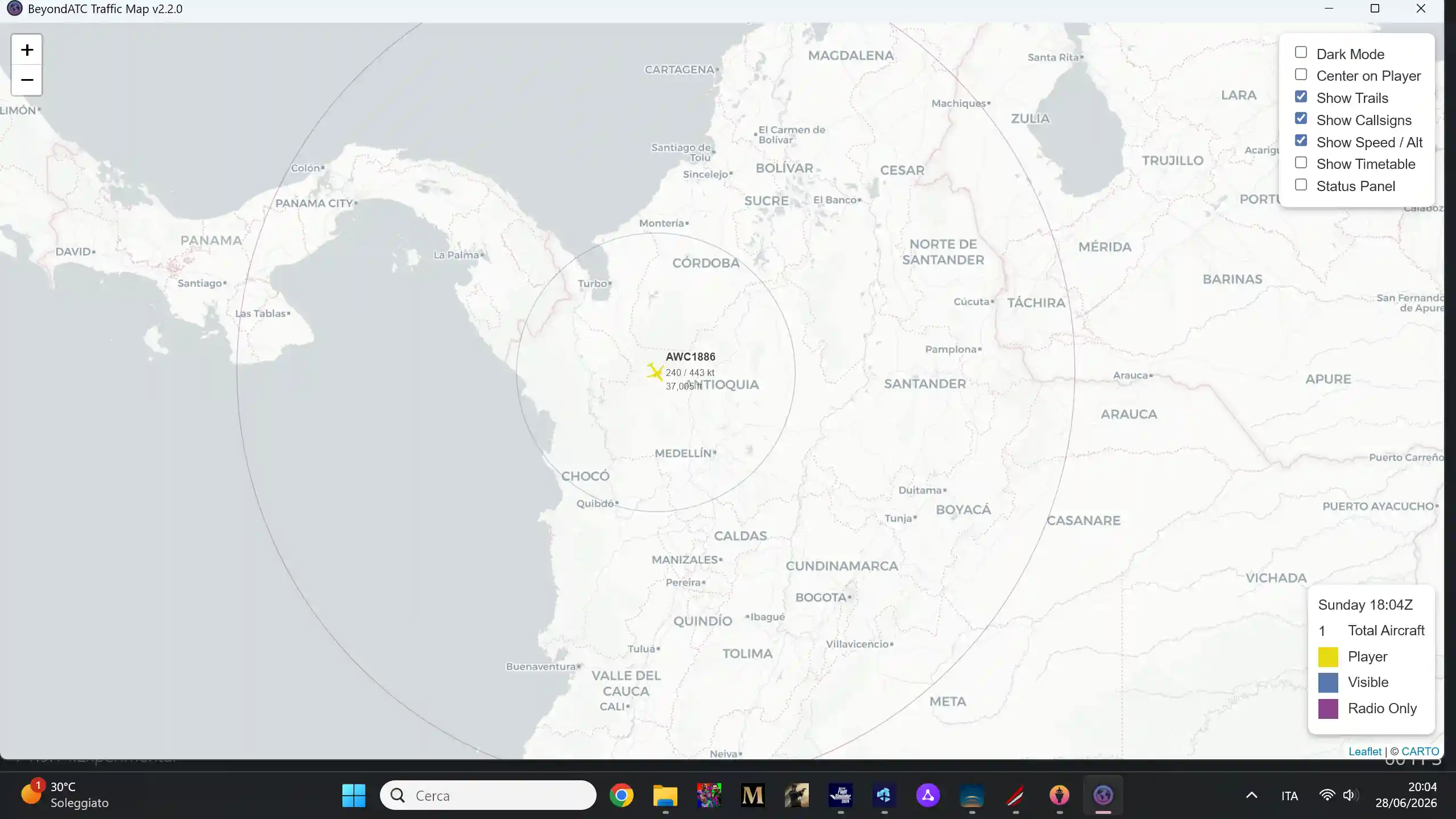Click the 37,005 ft altitude readout
The height and width of the screenshot is (819, 1456).
(x=684, y=386)
